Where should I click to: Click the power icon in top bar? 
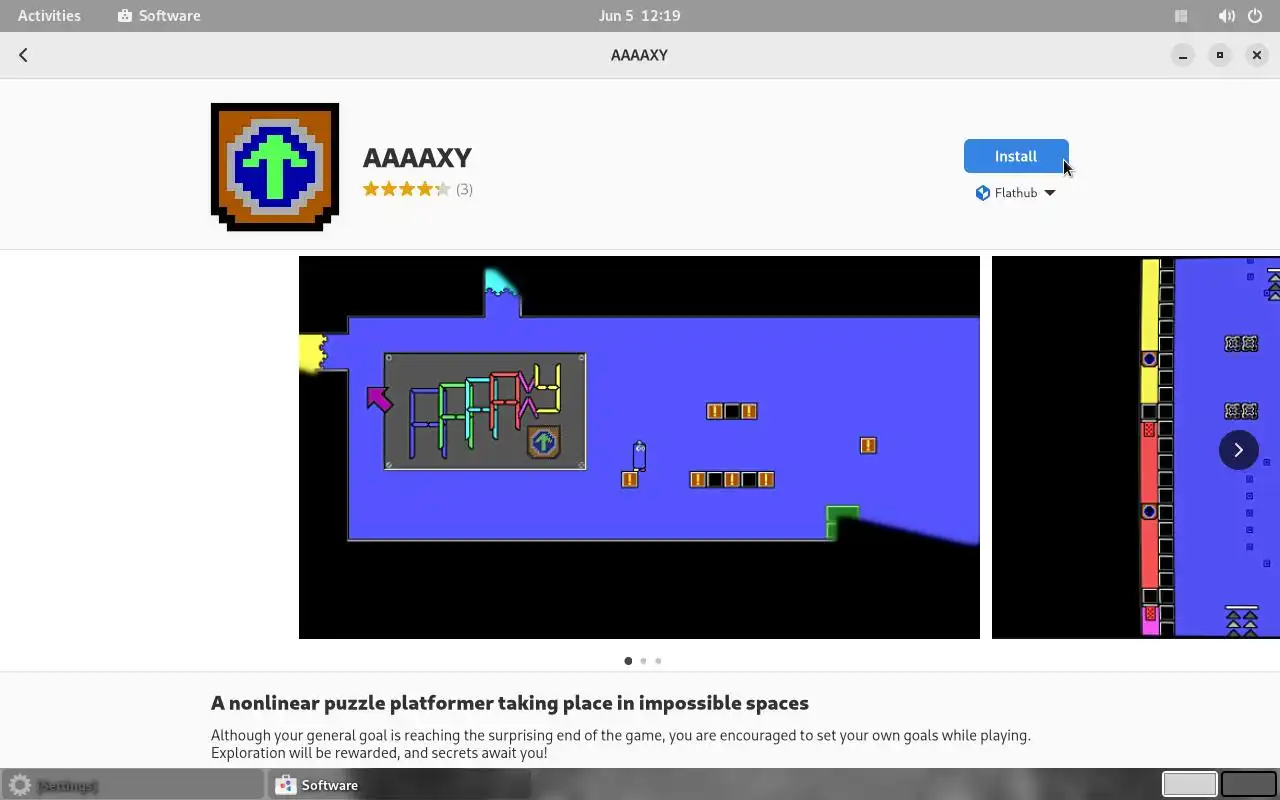click(x=1255, y=16)
